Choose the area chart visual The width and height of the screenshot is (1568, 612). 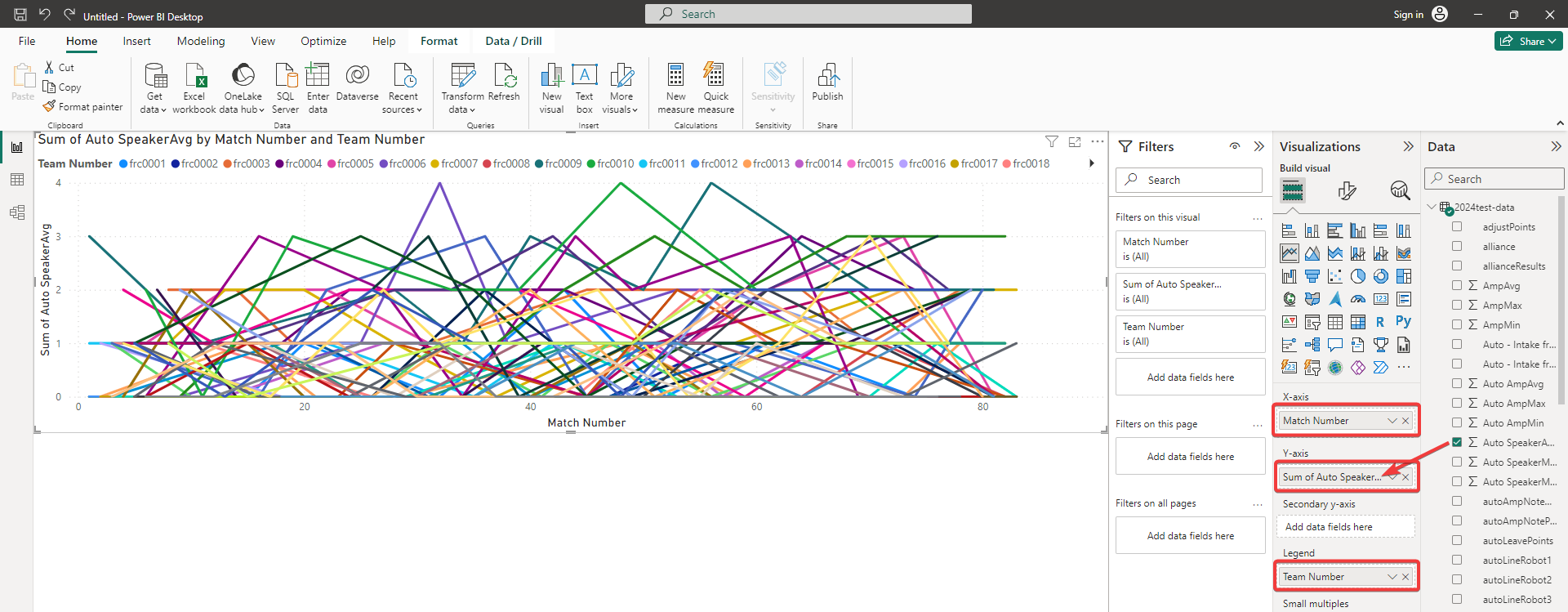pyautogui.click(x=1312, y=253)
